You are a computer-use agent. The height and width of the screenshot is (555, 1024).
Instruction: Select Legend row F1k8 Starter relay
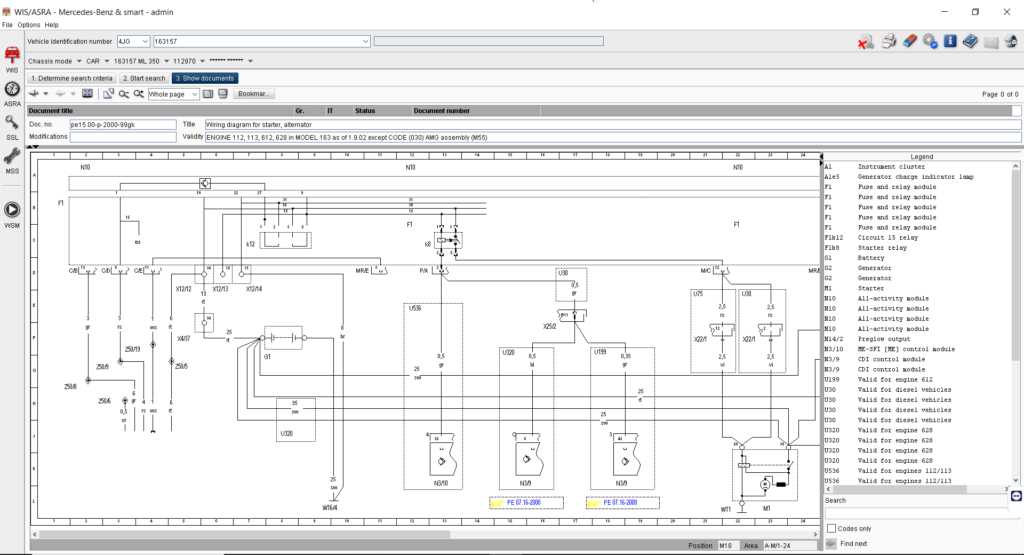click(x=918, y=248)
